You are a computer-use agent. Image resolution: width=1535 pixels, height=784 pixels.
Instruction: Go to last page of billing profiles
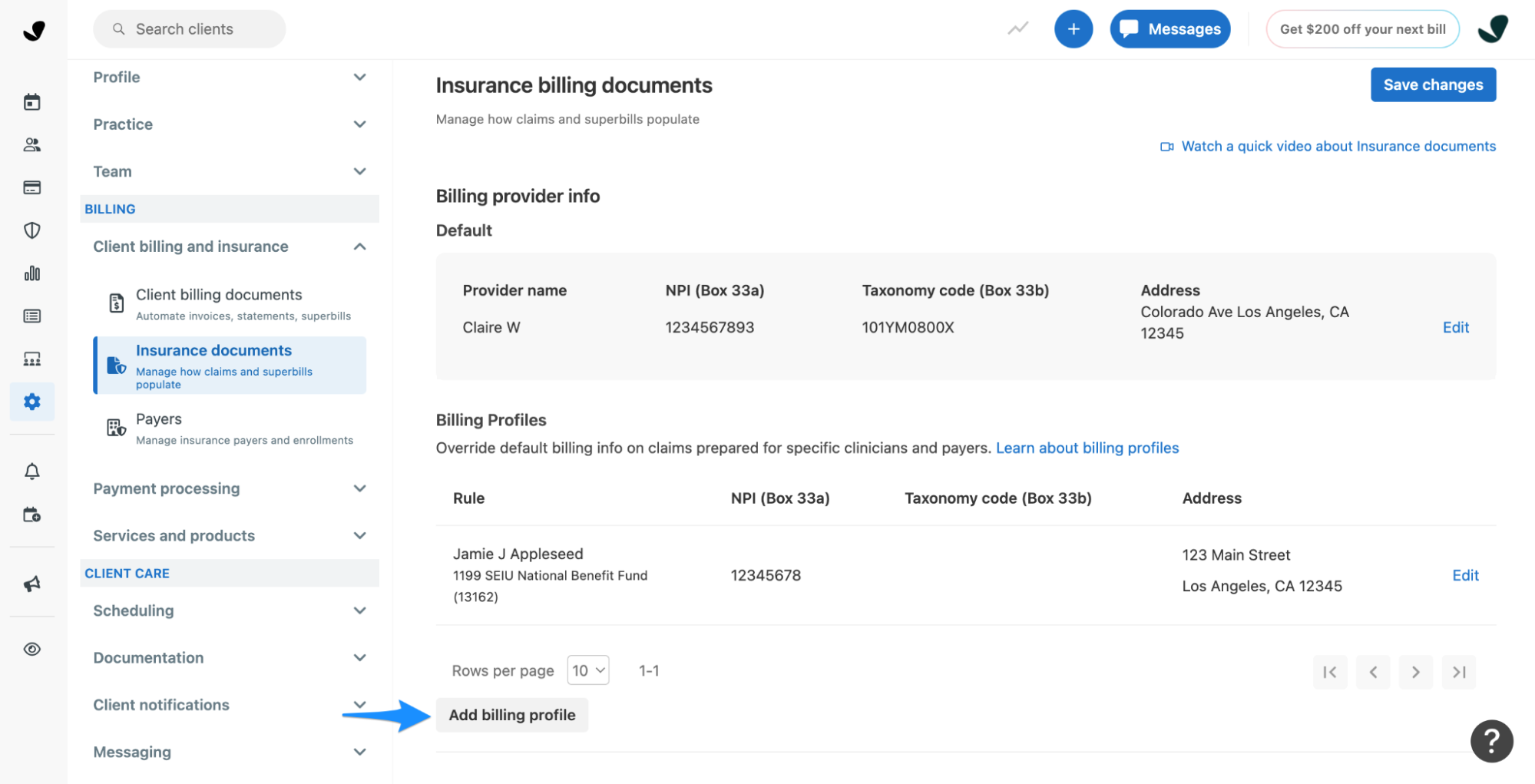(1459, 672)
